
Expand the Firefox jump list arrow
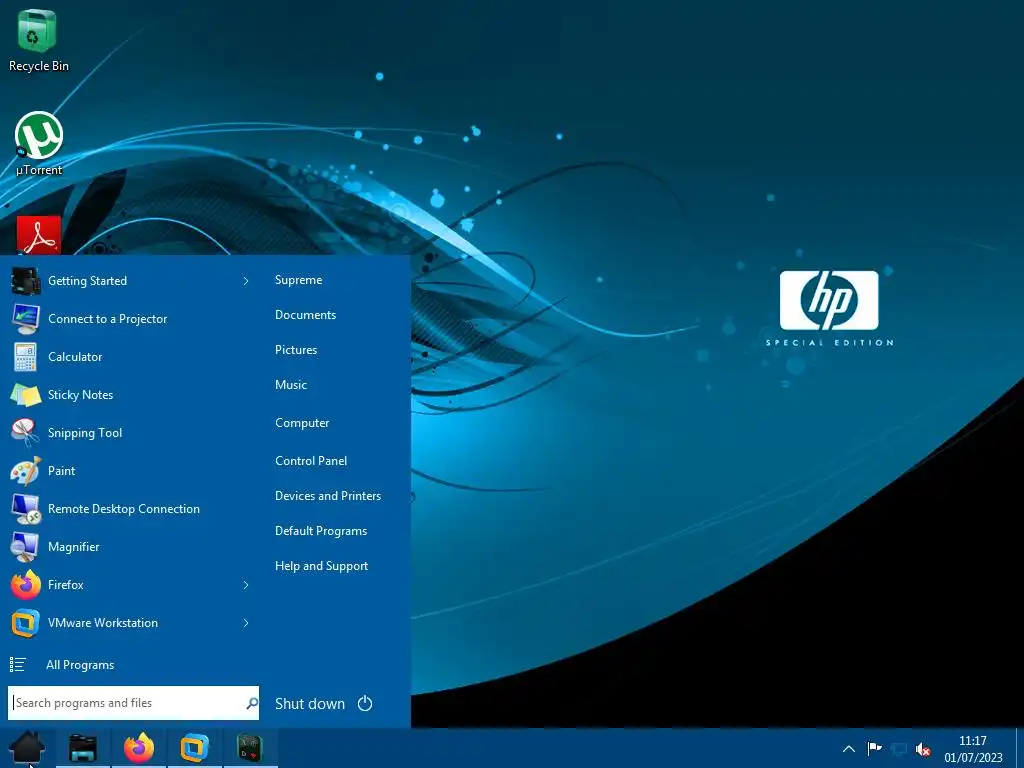point(246,584)
